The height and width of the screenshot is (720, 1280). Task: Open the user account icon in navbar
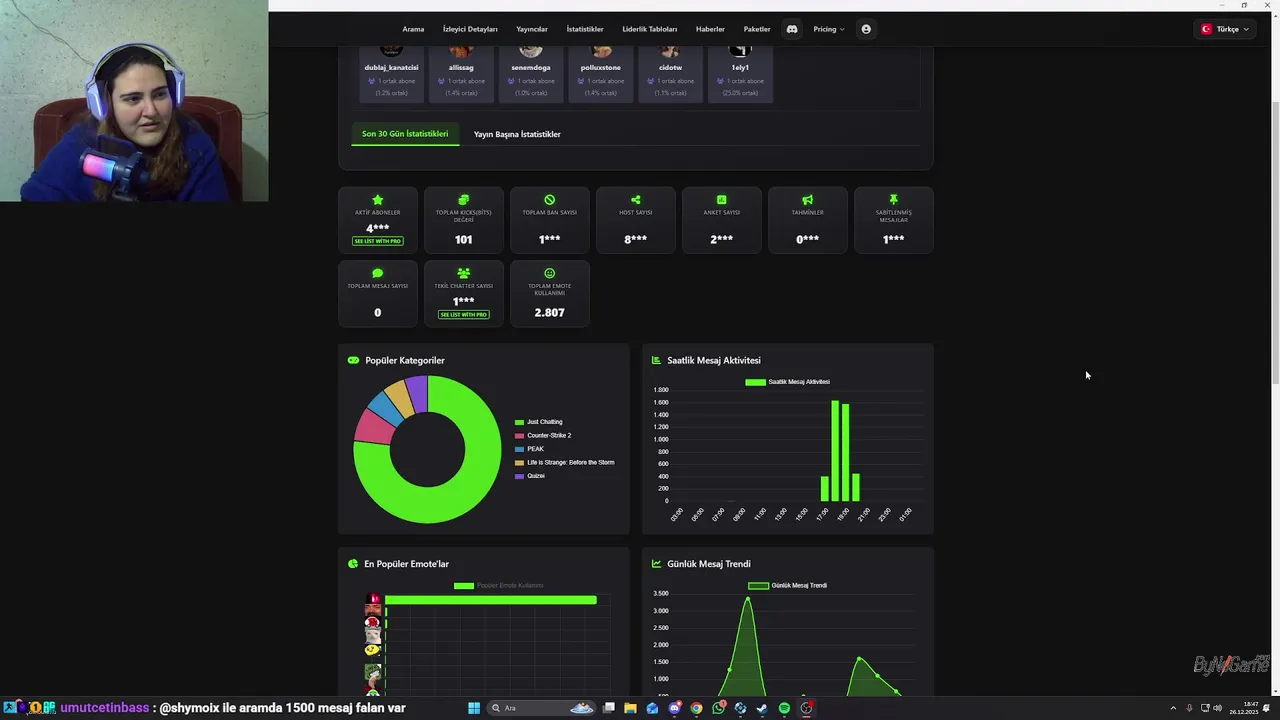click(x=866, y=29)
